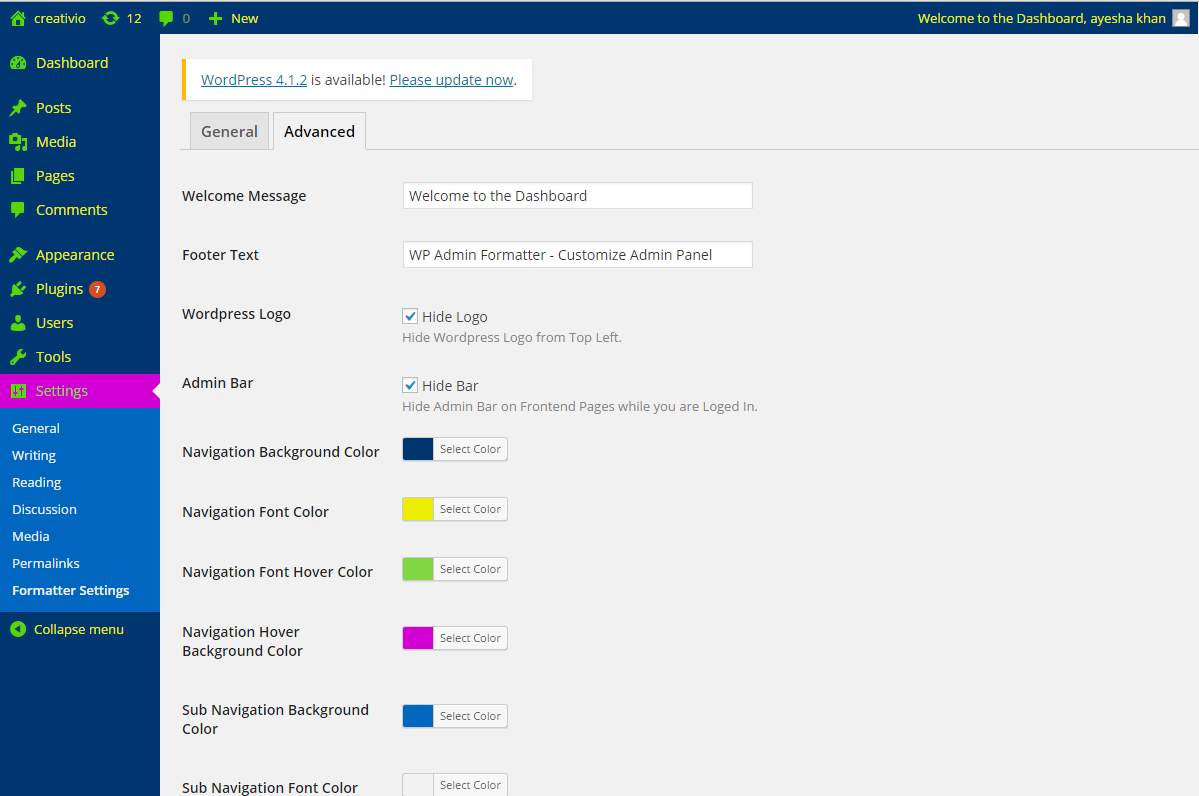Select Color for Sub Navigation Font Color
Screen dimensions: 1199x796
470,785
